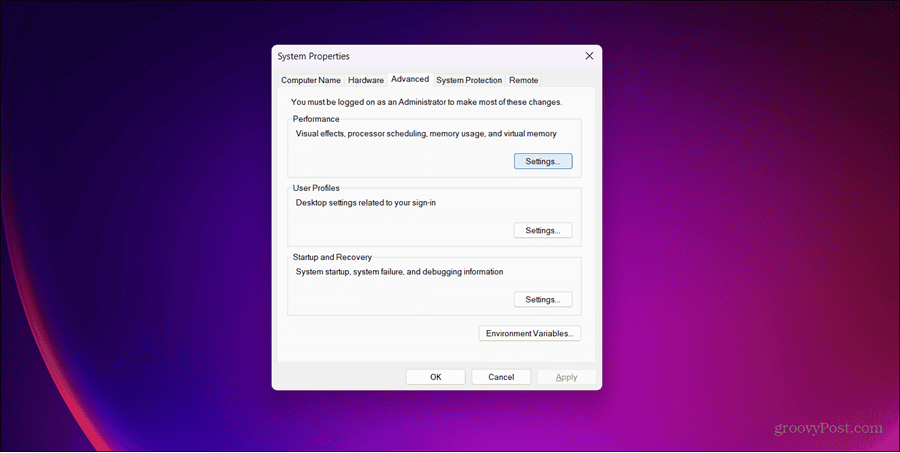Click 'Visual effects, processor scheduling' description
Viewport: 900px width, 453px height.
click(426, 134)
